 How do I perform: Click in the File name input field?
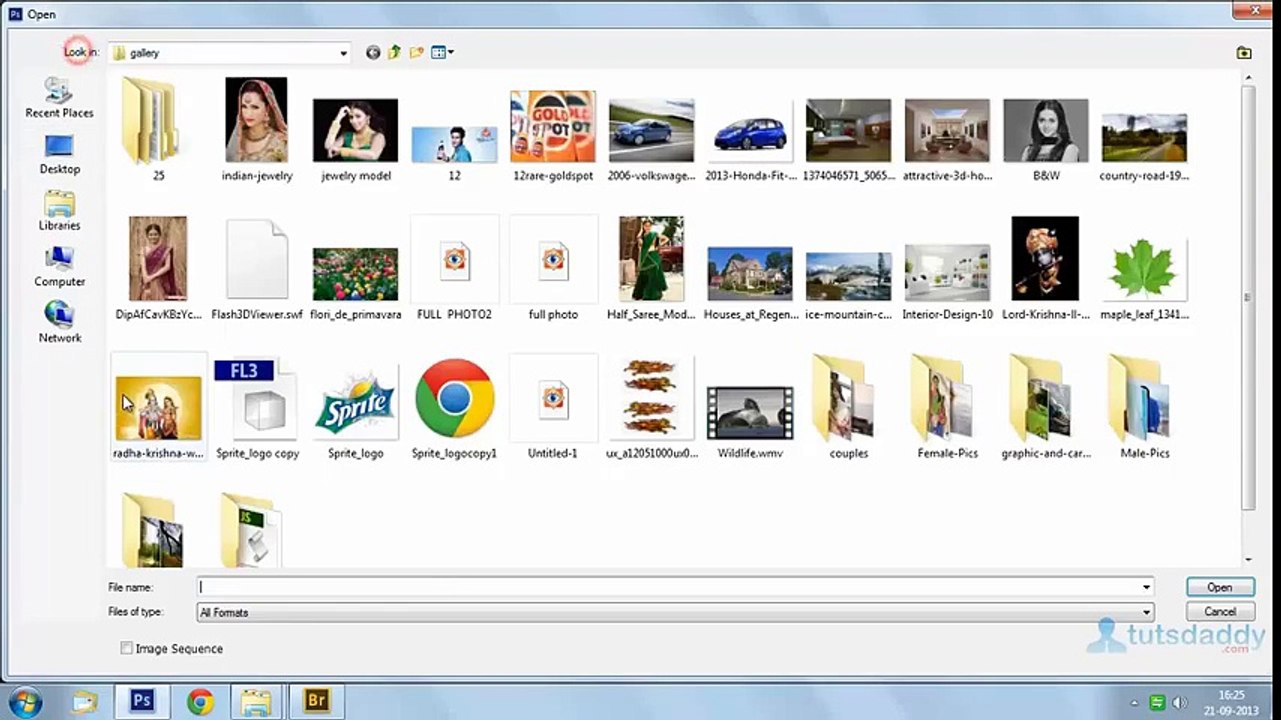[668, 587]
